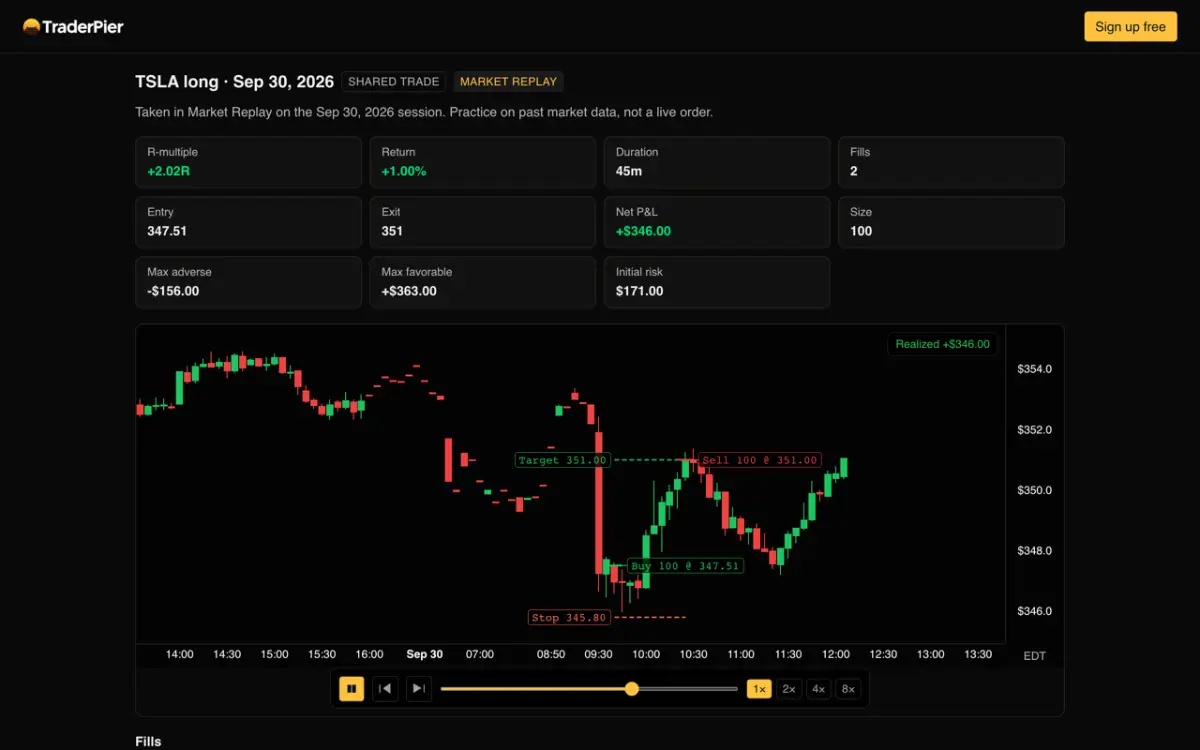Click the Fills section heading
Viewport: 1200px width, 750px height.
point(149,742)
